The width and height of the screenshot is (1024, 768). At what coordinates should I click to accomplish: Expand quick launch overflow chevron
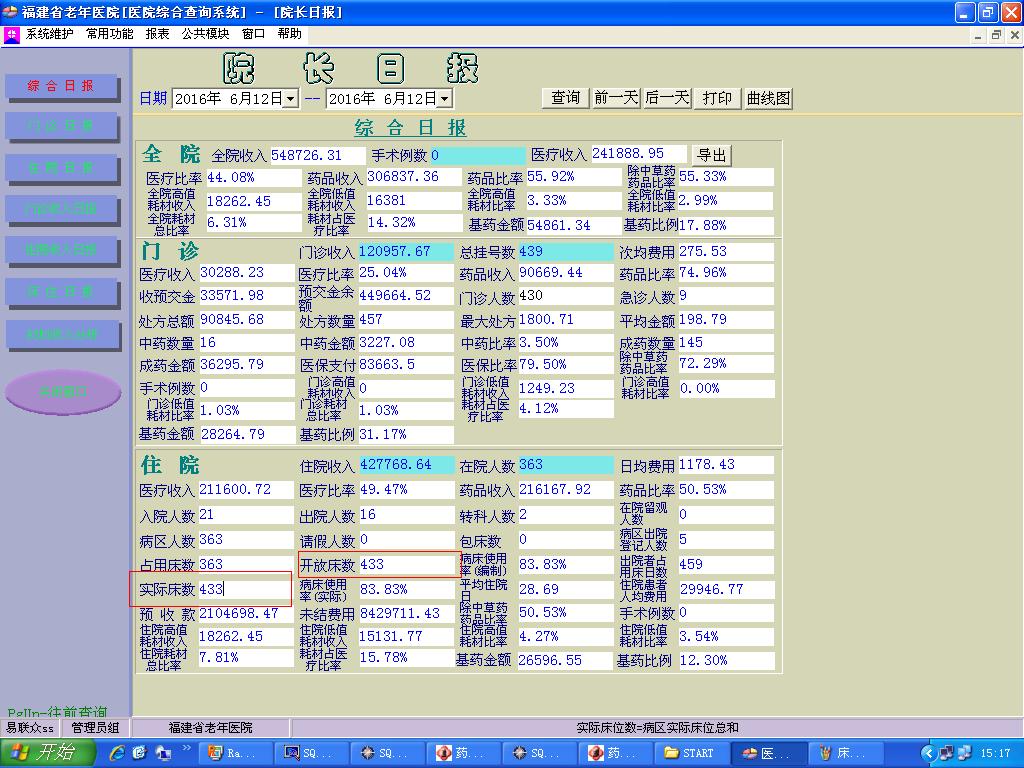187,748
